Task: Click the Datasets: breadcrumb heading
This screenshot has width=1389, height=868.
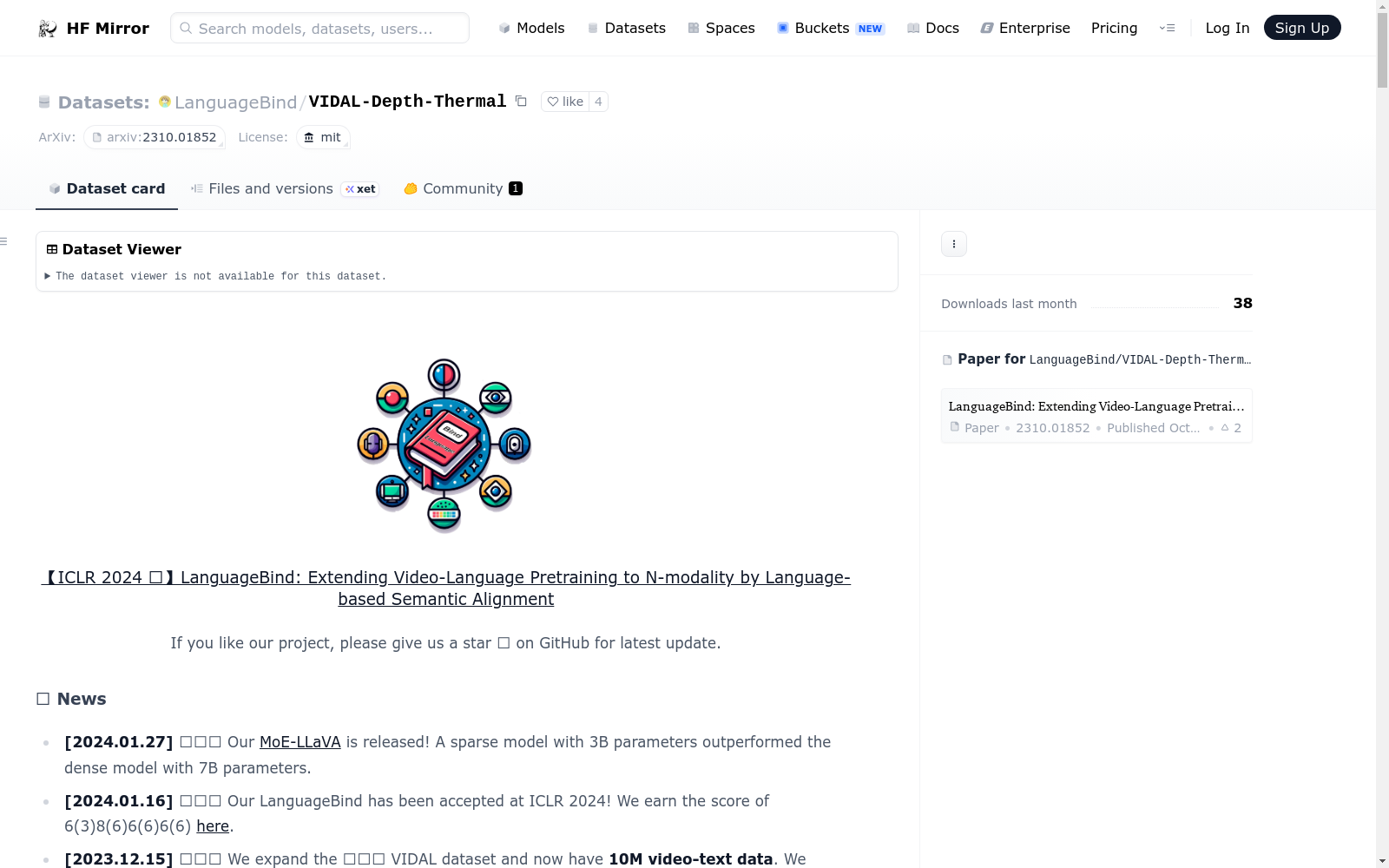Action: [x=104, y=102]
